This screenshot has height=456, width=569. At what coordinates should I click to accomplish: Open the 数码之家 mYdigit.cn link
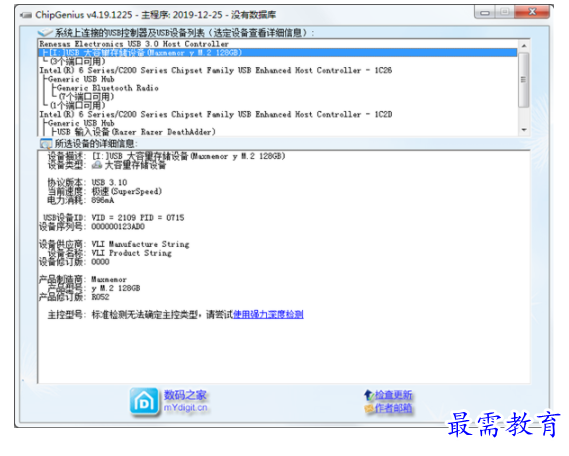(x=185, y=401)
